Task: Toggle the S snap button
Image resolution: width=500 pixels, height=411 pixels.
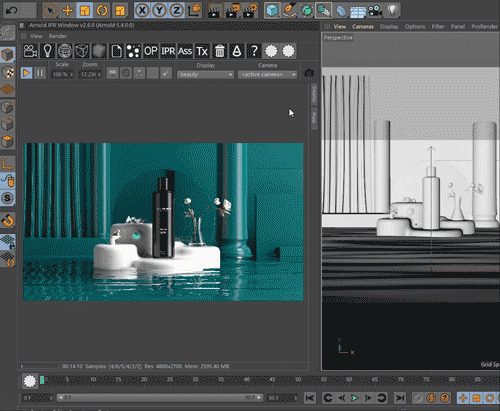Action: pyautogui.click(x=8, y=198)
